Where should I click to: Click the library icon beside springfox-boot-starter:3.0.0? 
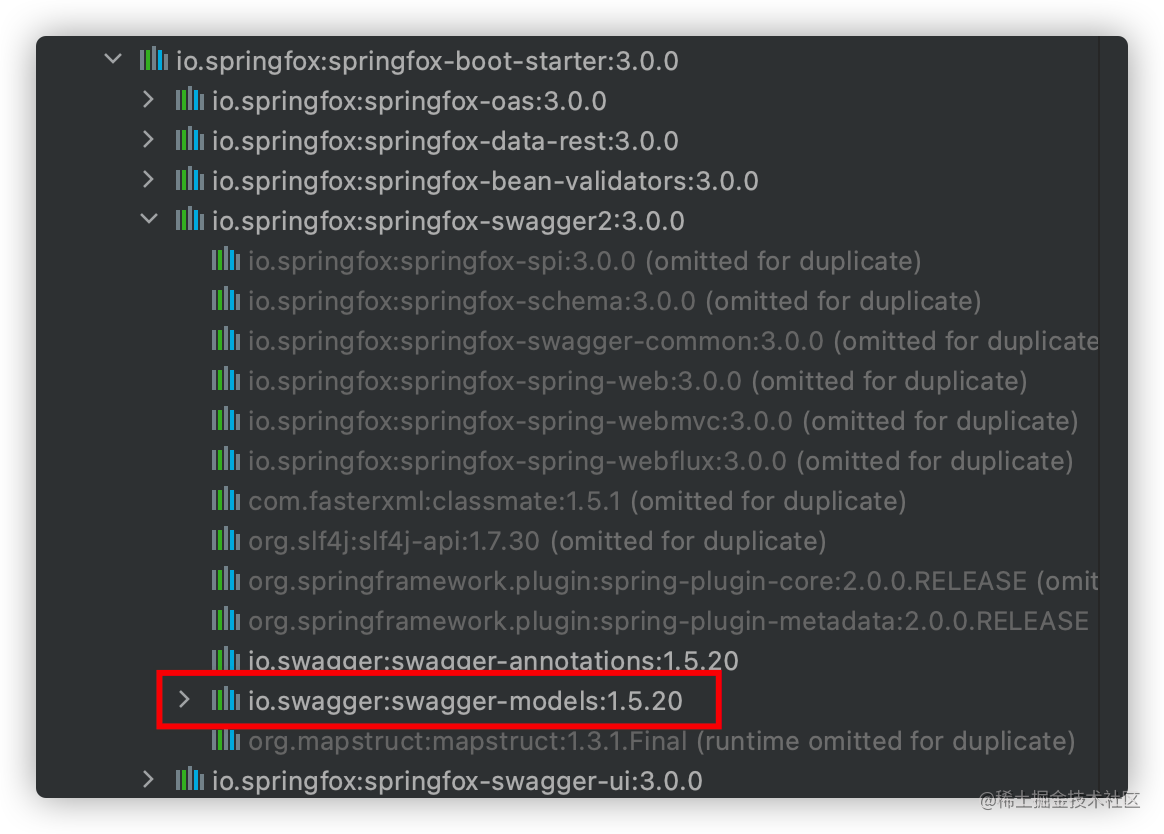pyautogui.click(x=154, y=59)
